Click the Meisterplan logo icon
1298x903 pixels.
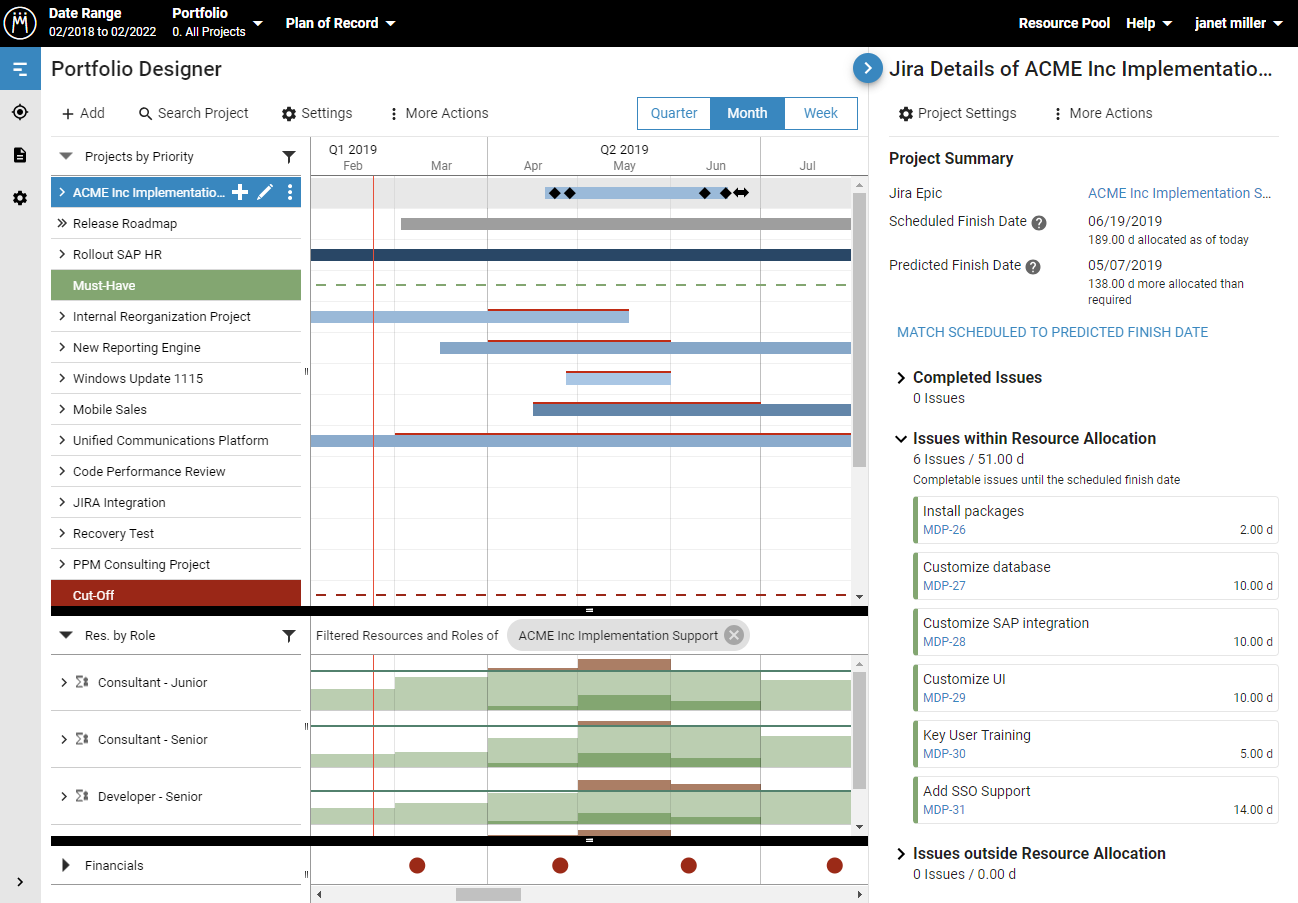click(21, 23)
